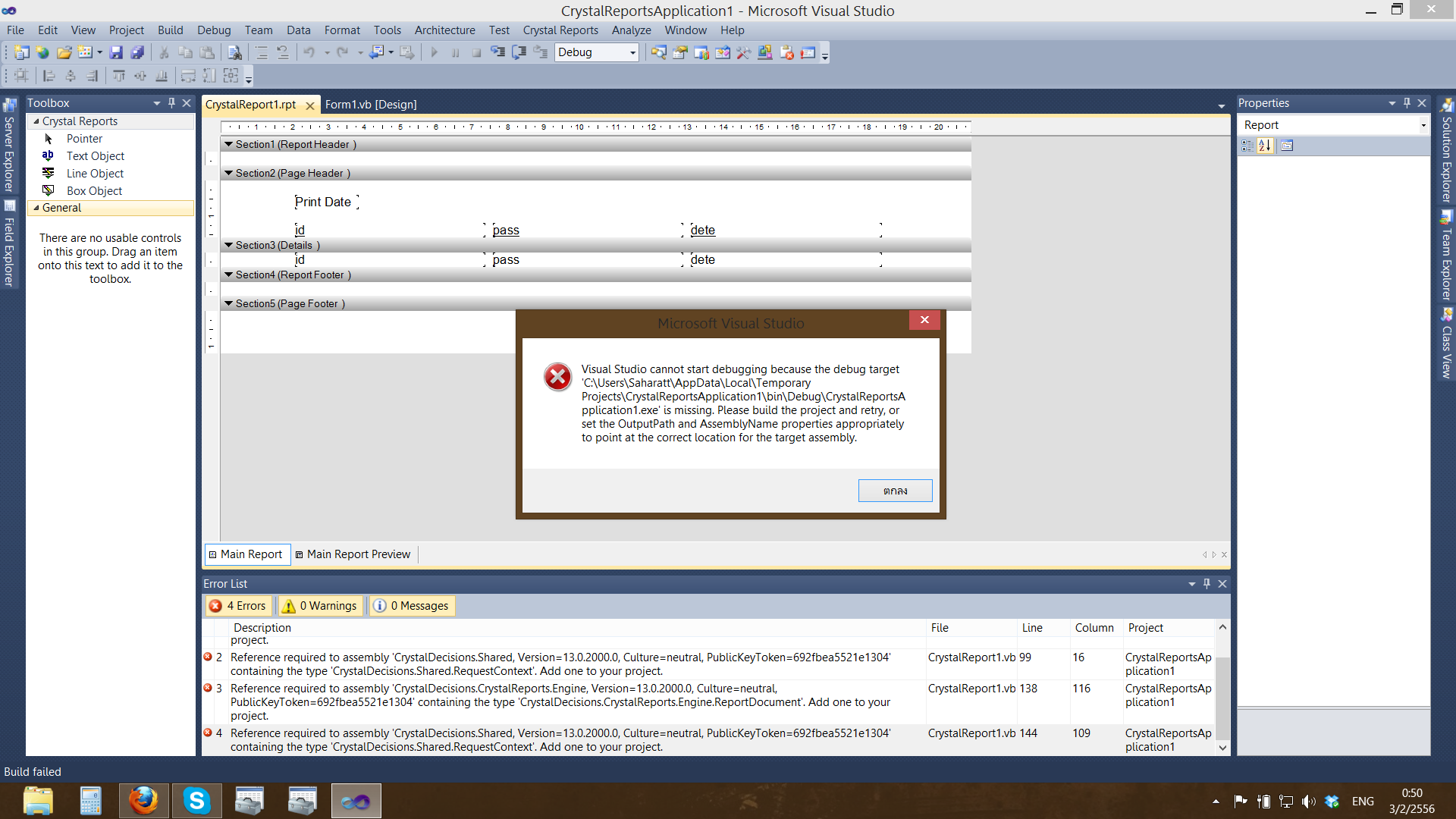Click the Align to Grid icon

[21, 76]
